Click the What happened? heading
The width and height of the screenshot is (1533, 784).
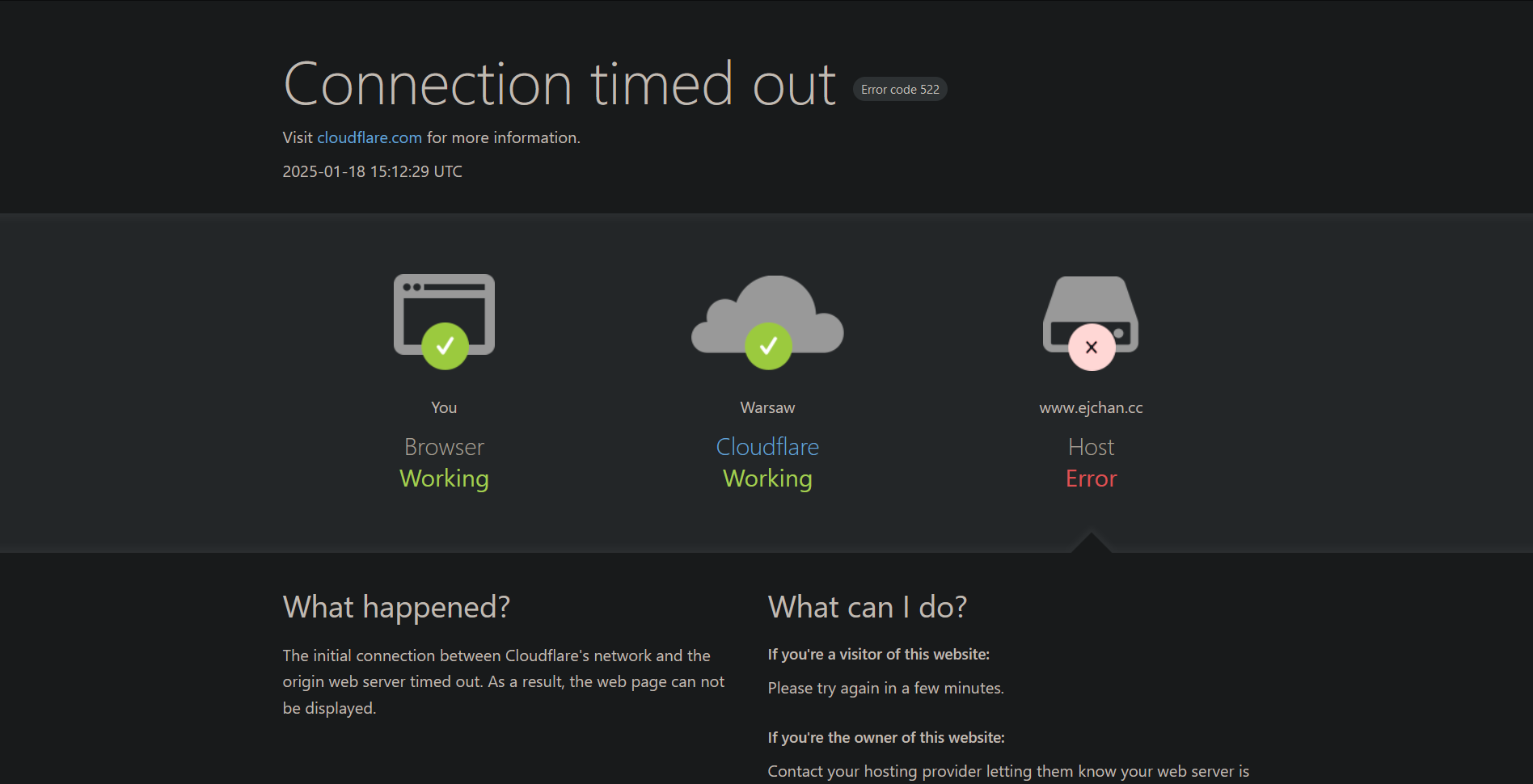point(396,607)
